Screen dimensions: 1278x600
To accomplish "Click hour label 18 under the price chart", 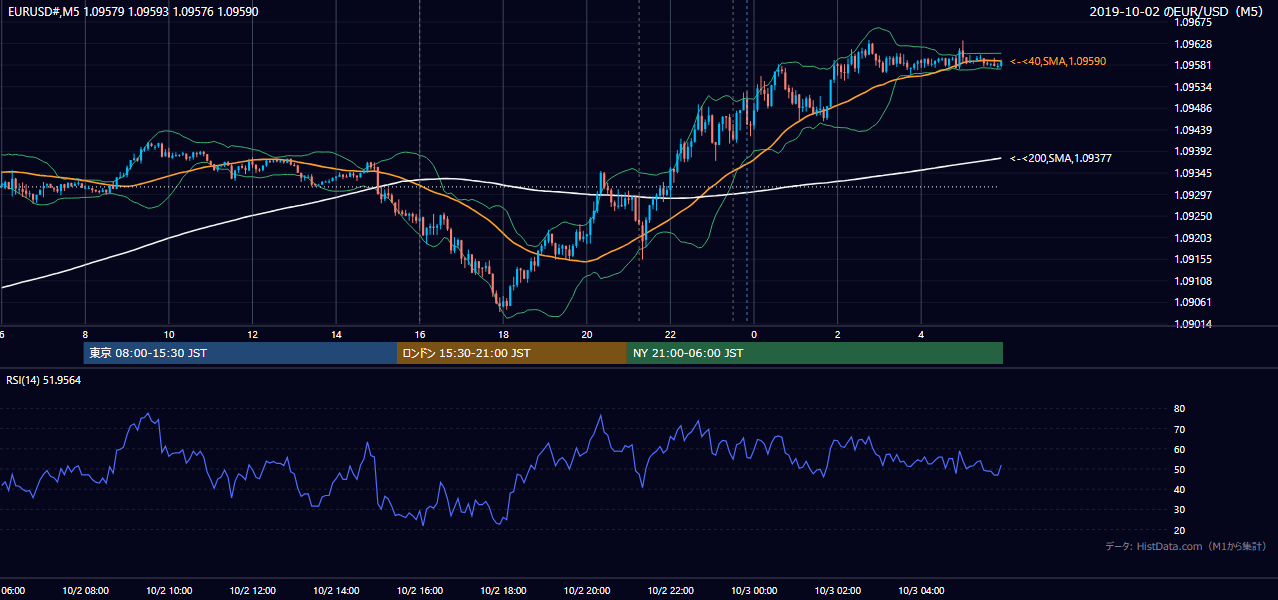I will click(503, 335).
